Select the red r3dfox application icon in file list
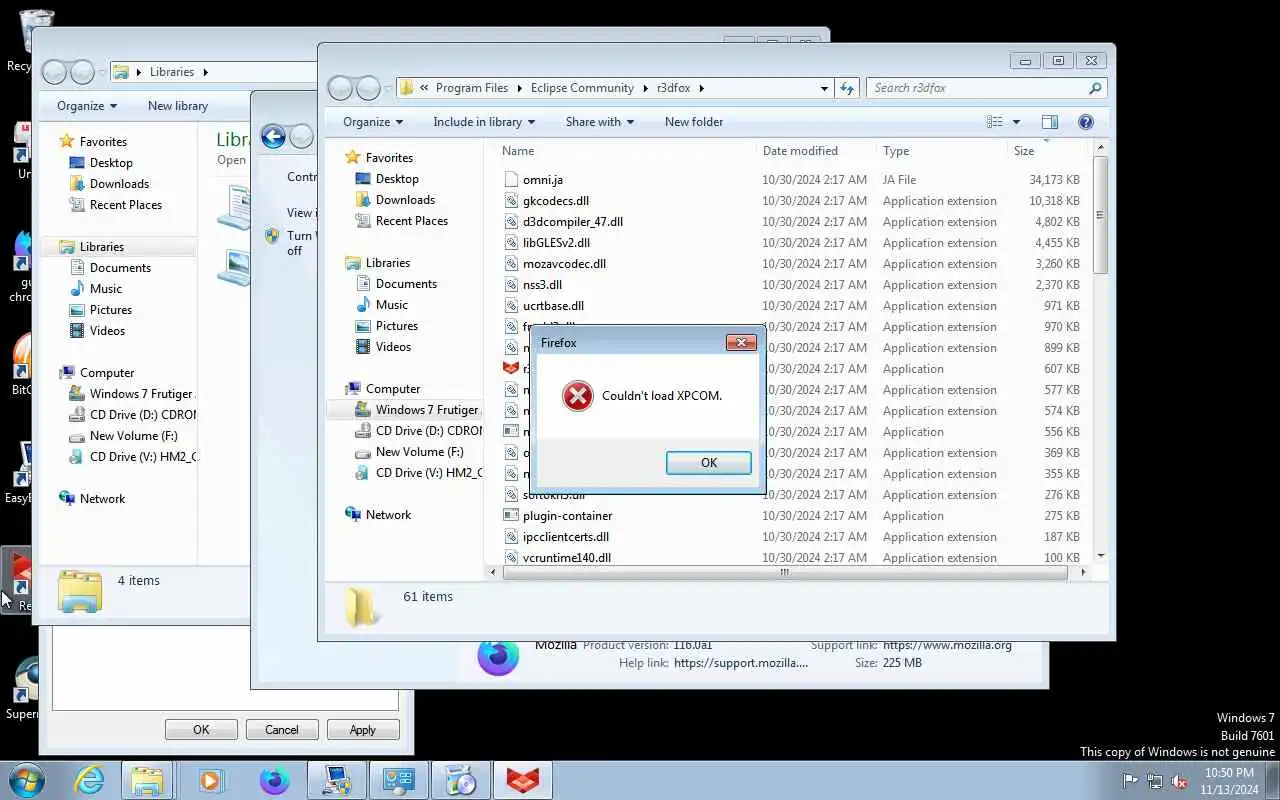This screenshot has width=1280, height=800. point(510,369)
